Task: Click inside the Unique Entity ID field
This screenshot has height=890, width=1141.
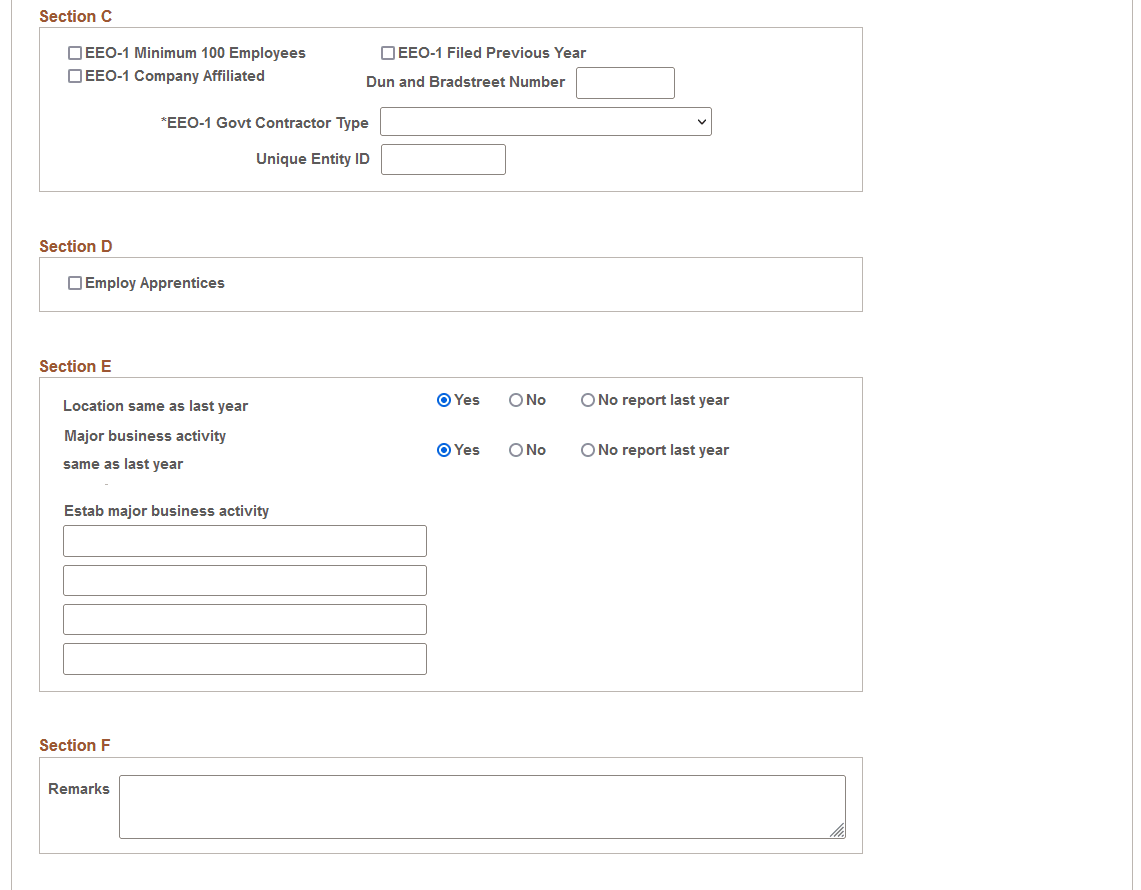Action: [x=442, y=159]
